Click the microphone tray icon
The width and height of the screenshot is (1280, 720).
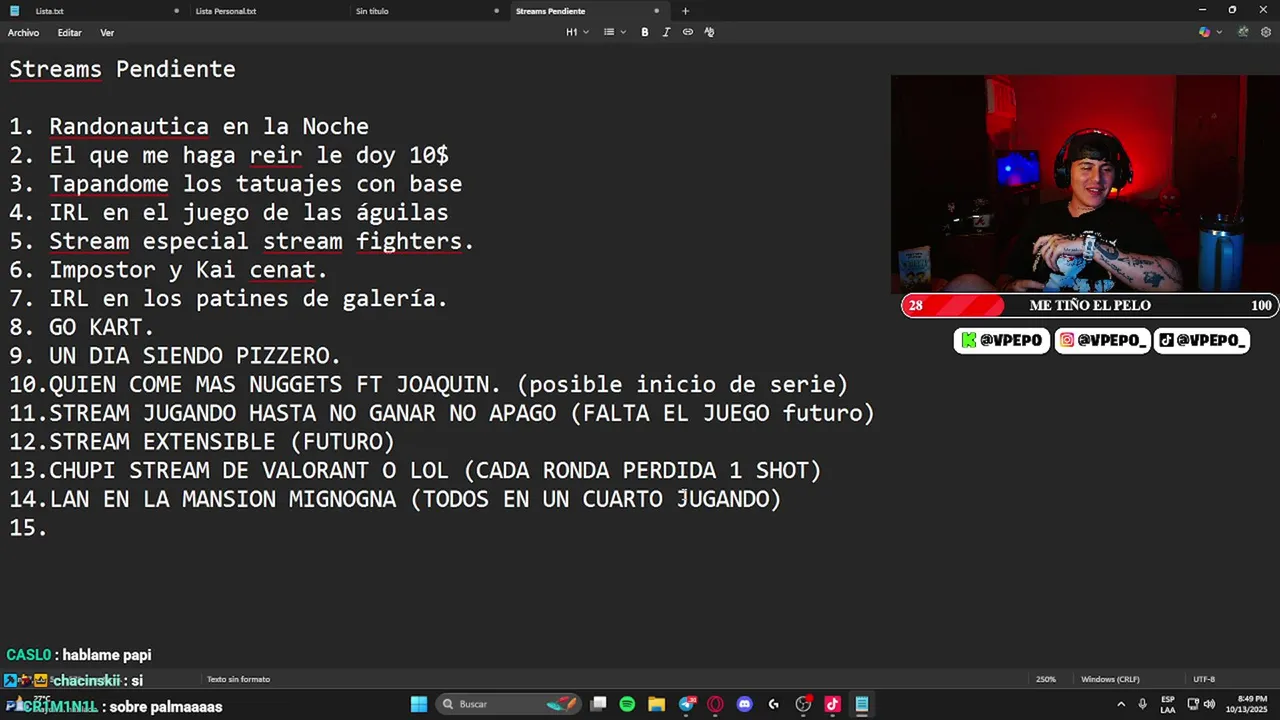(1143, 704)
